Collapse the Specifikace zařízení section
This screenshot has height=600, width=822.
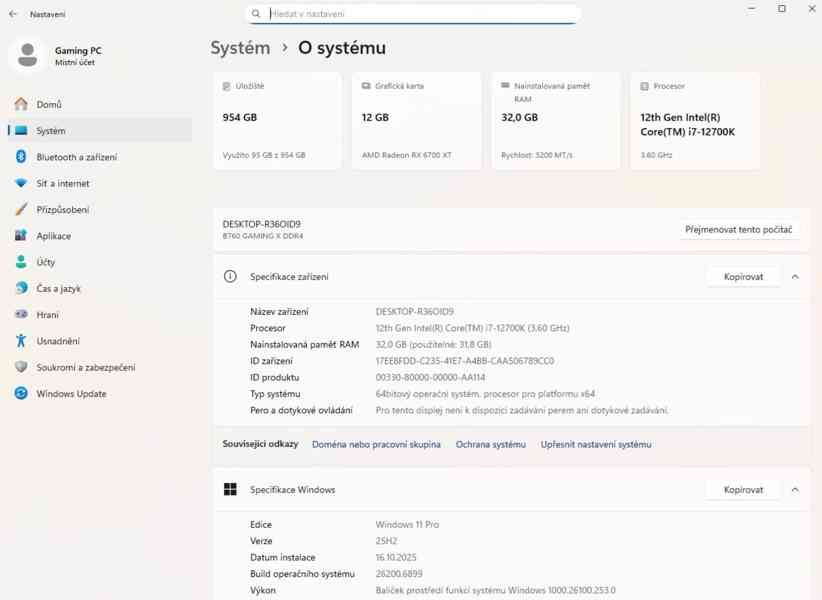pos(795,276)
